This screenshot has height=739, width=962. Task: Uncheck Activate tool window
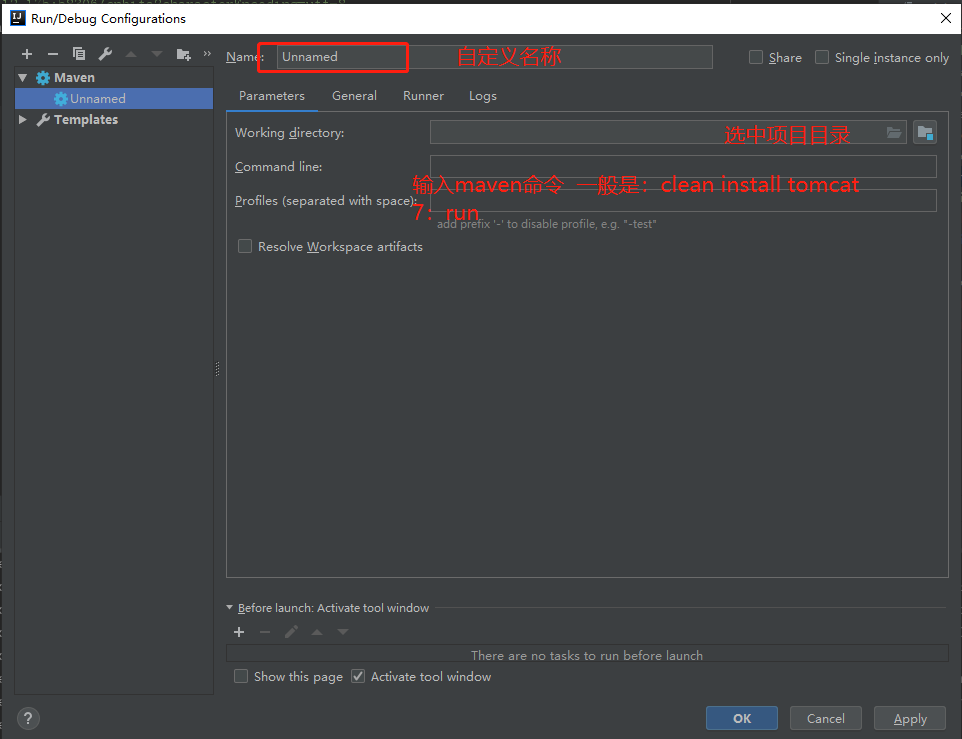point(357,676)
